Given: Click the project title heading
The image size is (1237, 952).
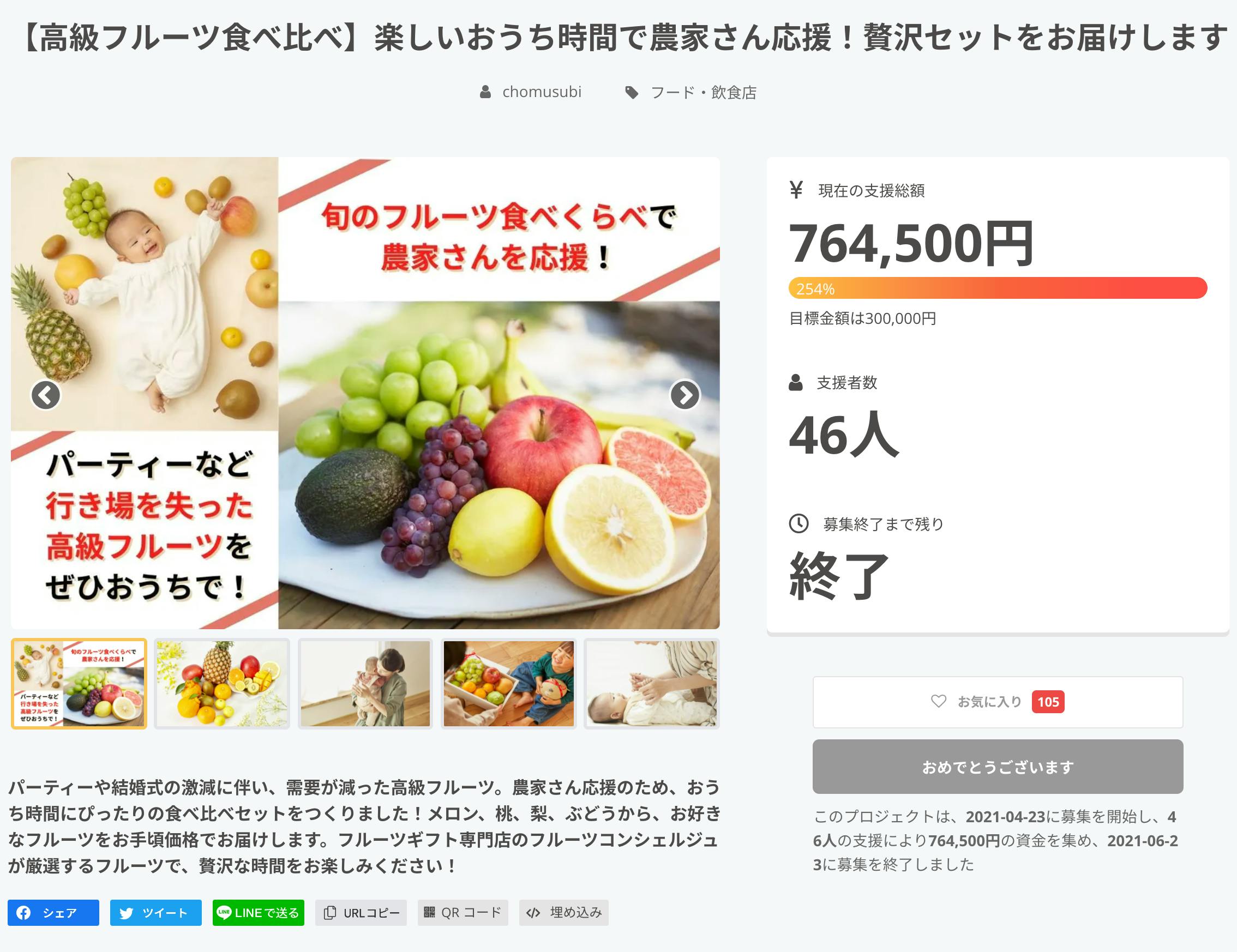Looking at the screenshot, I should [618, 38].
